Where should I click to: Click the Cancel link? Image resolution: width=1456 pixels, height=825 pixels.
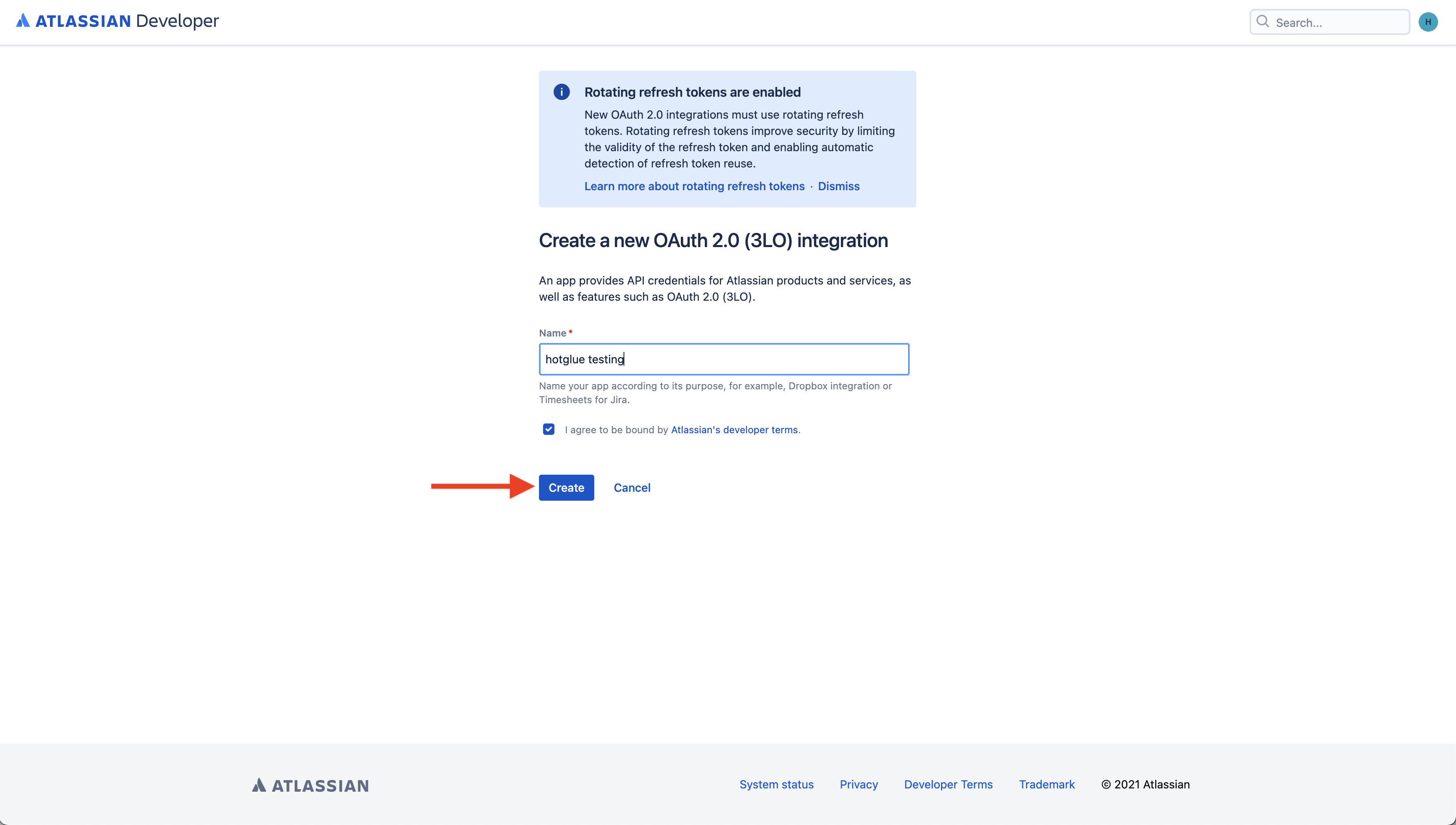tap(632, 487)
